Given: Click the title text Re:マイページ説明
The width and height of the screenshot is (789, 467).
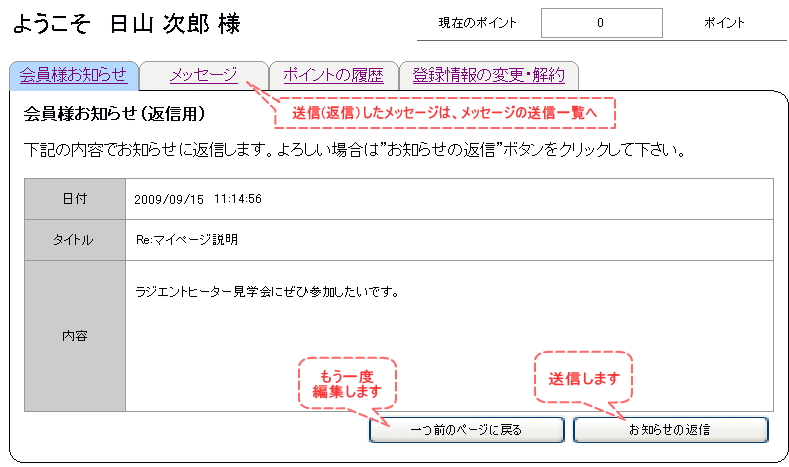Looking at the screenshot, I should pyautogui.click(x=187, y=240).
